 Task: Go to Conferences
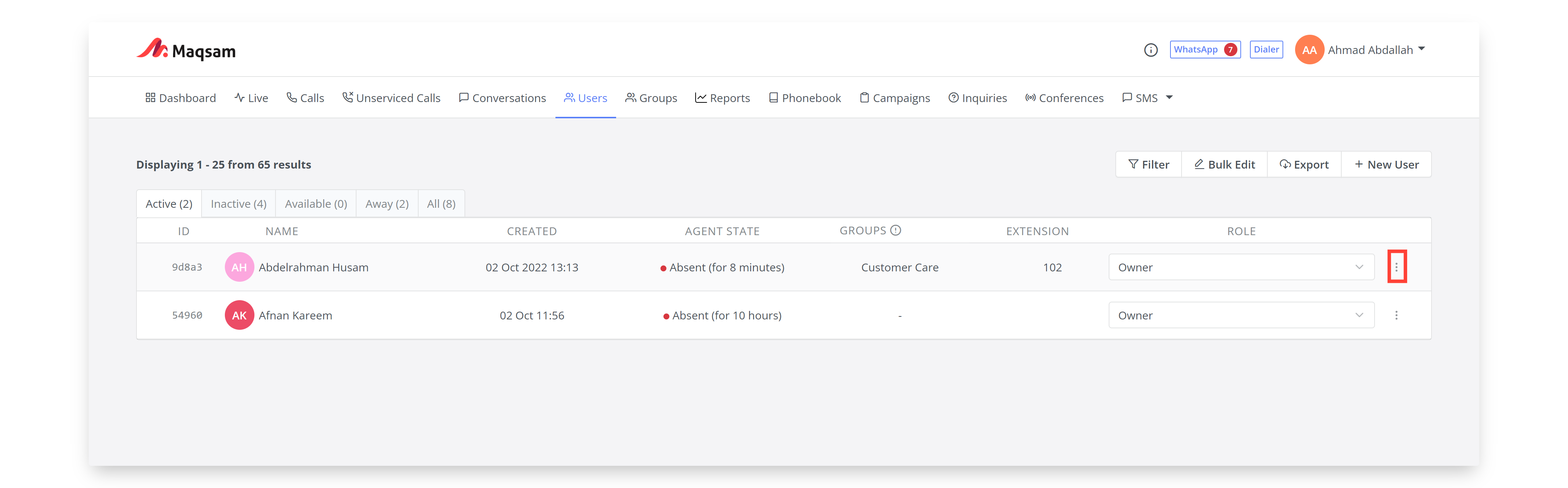pyautogui.click(x=1064, y=98)
